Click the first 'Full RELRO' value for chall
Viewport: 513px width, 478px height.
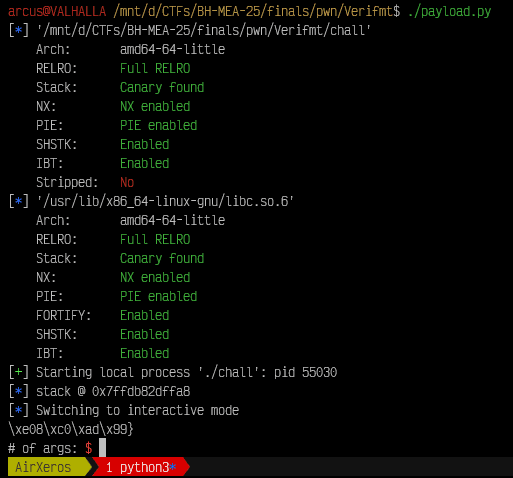155,69
